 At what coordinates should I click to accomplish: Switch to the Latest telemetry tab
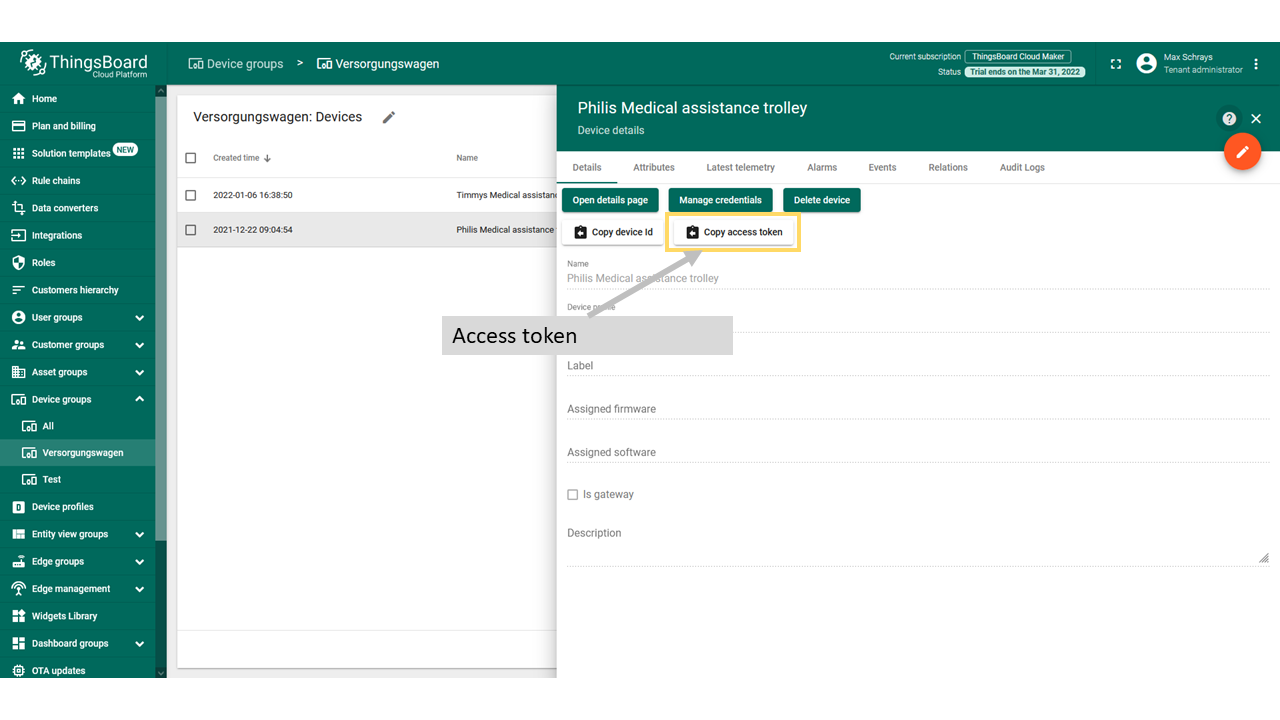[740, 167]
